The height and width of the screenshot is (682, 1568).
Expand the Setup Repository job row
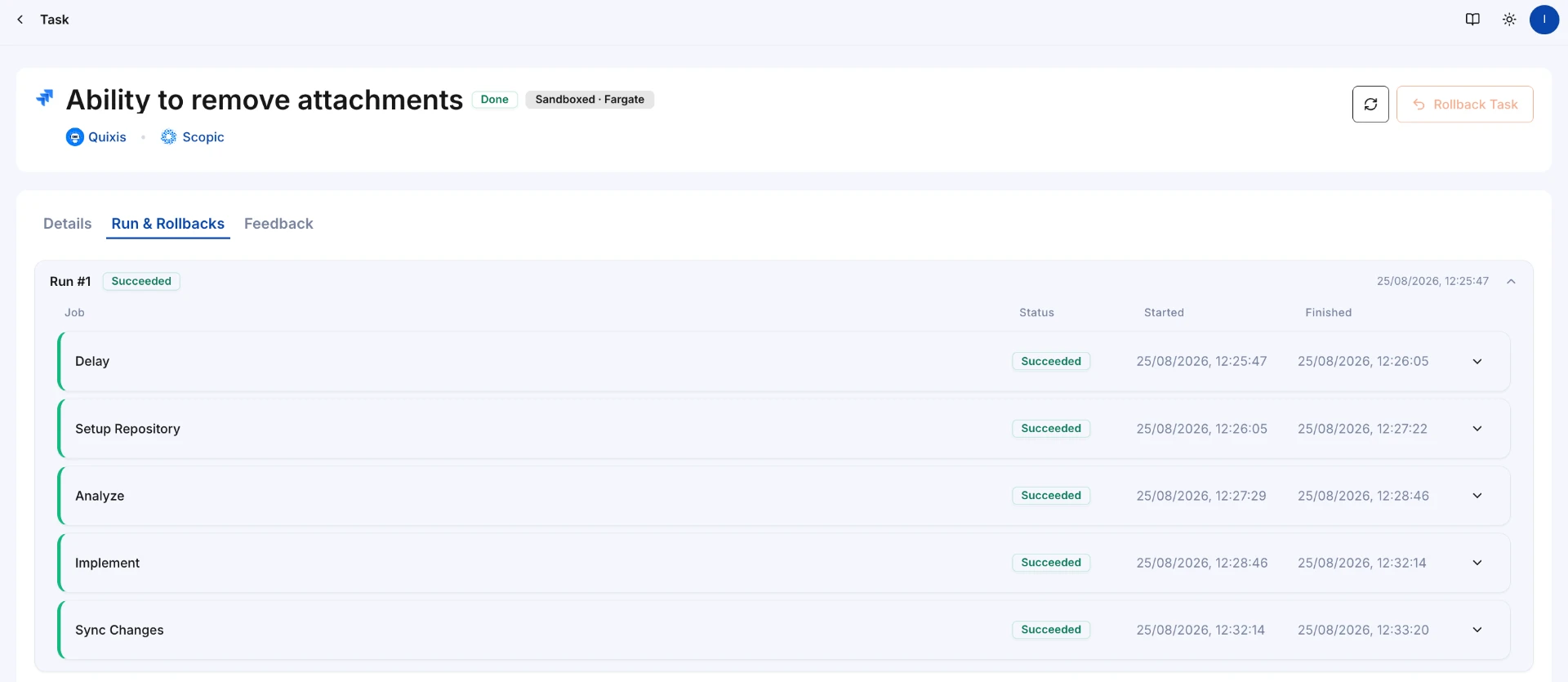coord(1477,429)
